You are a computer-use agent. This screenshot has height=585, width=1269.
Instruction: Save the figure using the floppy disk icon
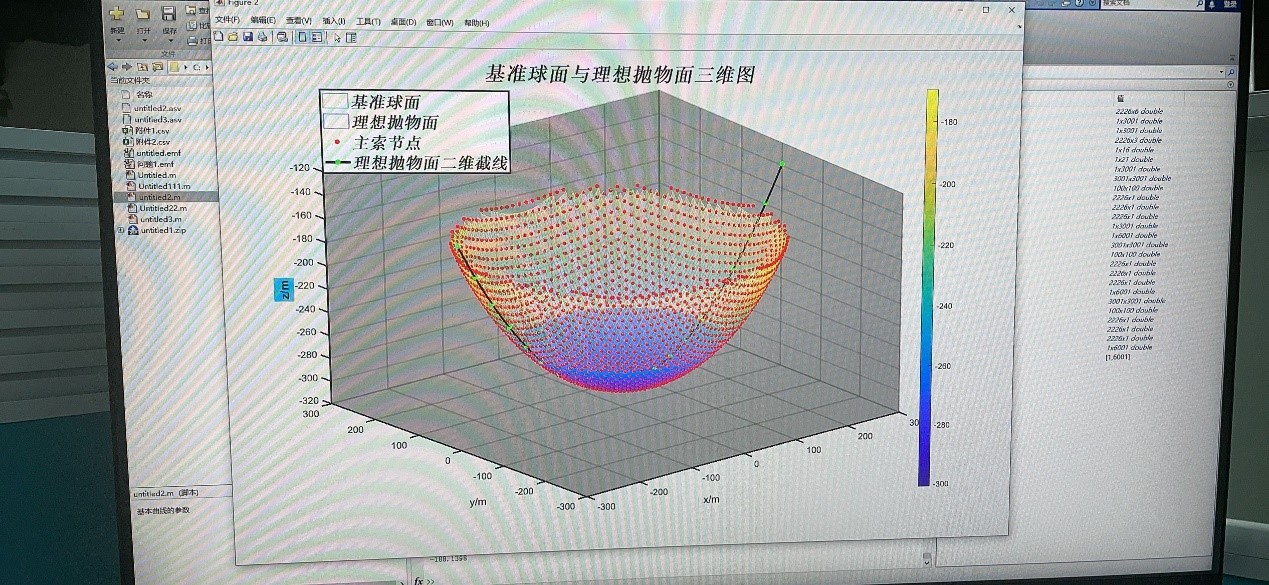pyautogui.click(x=248, y=37)
